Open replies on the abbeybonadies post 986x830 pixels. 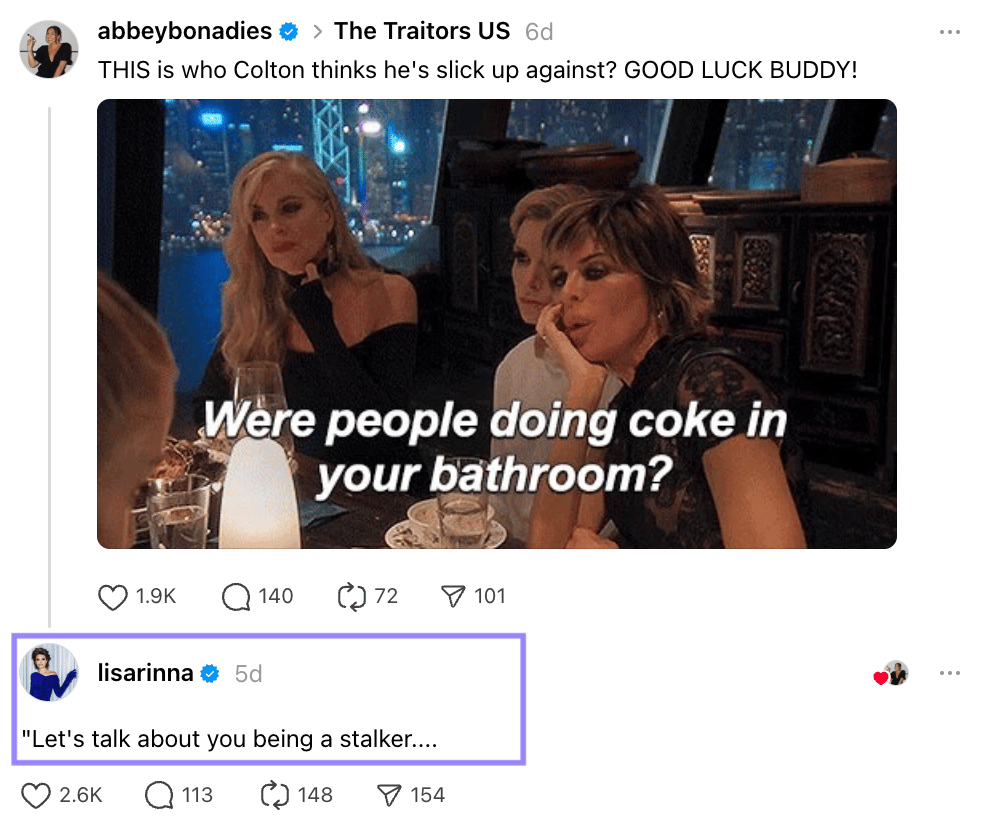pos(236,597)
